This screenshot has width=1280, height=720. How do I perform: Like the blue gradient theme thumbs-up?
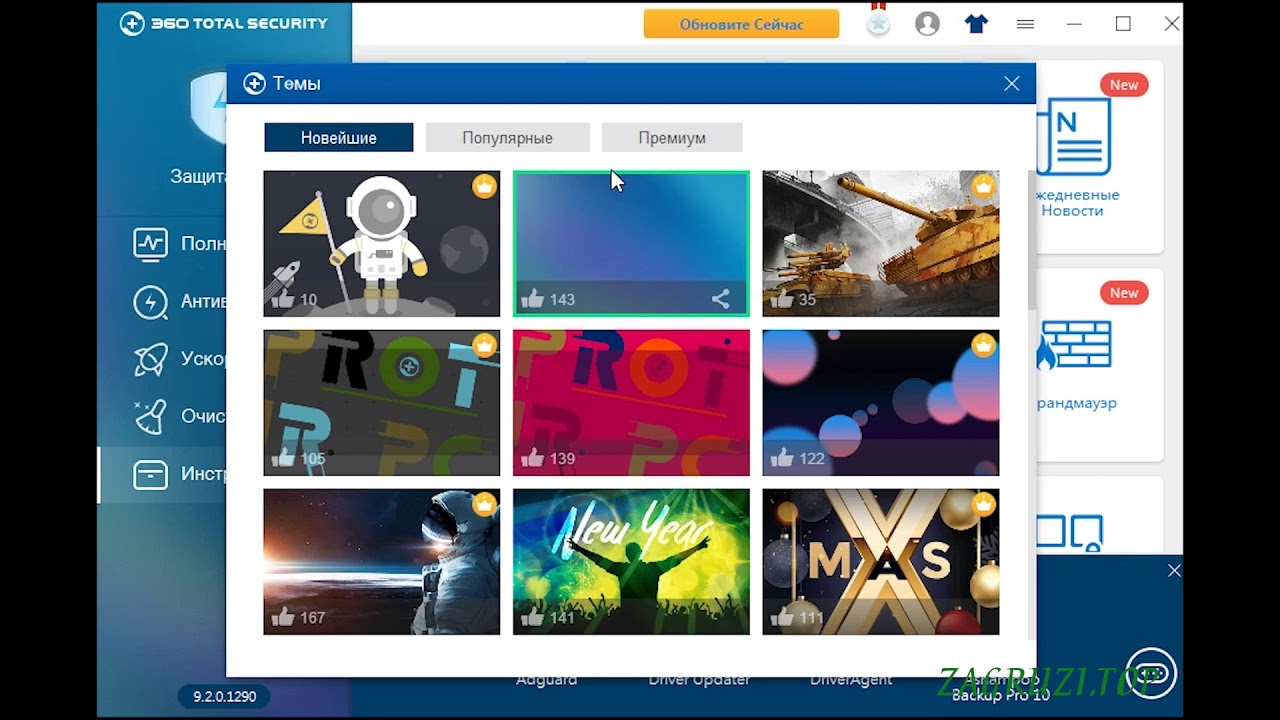coord(533,298)
